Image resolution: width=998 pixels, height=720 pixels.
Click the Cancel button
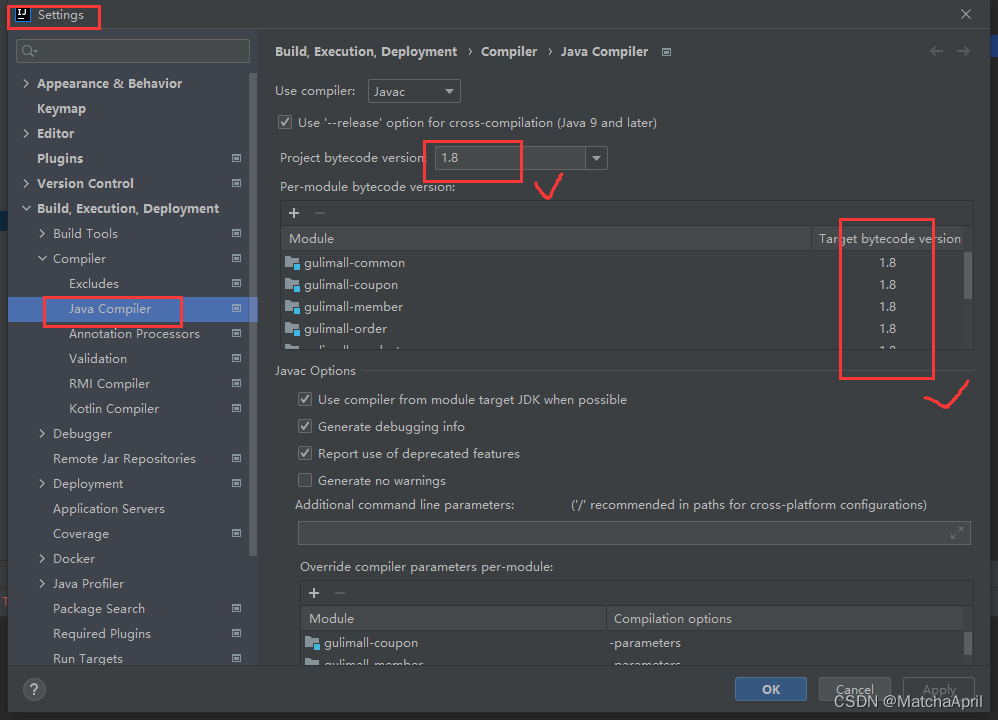click(854, 689)
